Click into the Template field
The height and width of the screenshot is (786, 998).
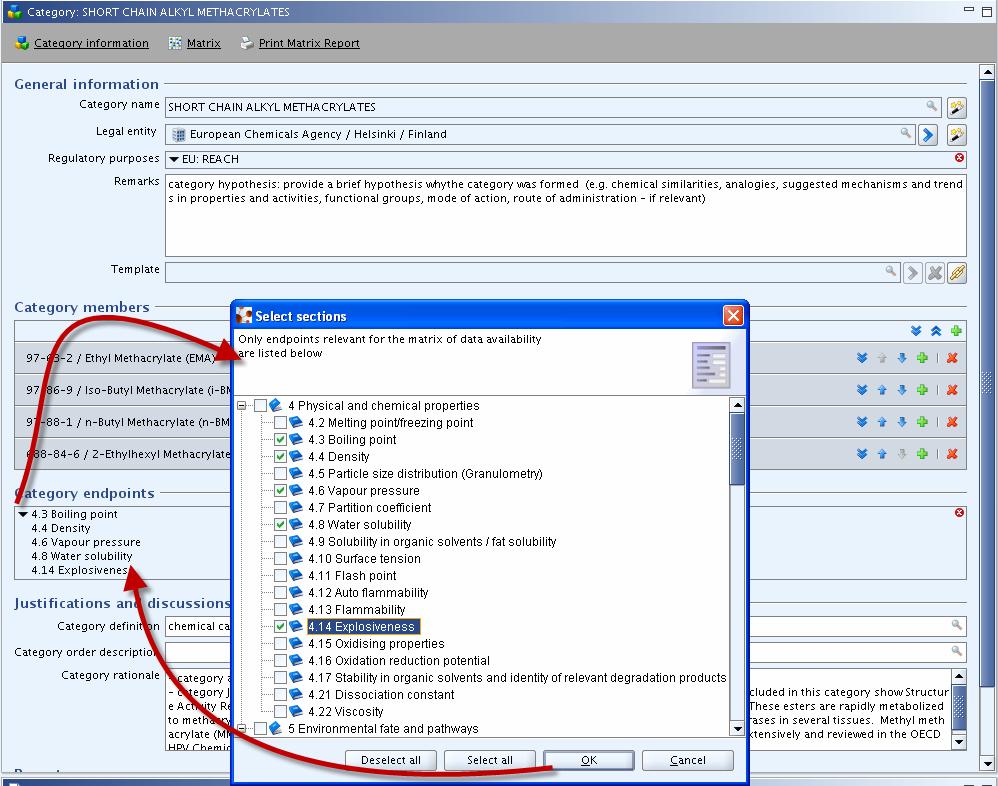click(531, 272)
